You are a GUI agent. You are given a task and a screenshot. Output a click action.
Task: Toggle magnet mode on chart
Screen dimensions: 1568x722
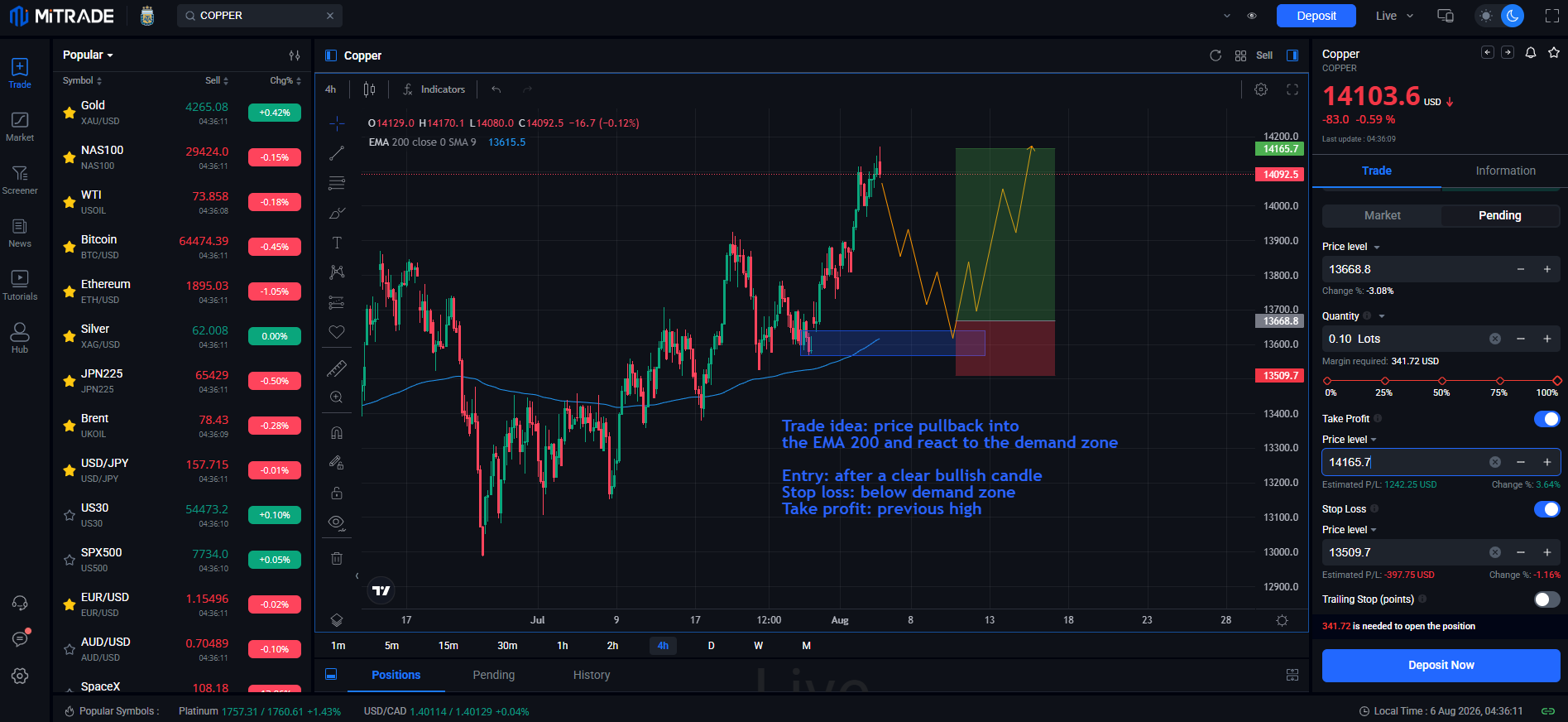click(x=337, y=433)
